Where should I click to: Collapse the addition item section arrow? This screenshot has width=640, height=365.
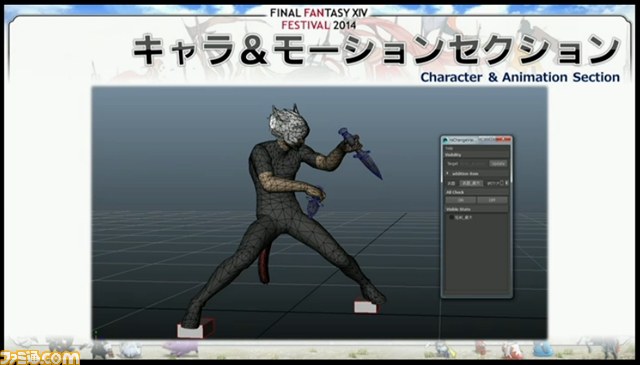coord(447,173)
